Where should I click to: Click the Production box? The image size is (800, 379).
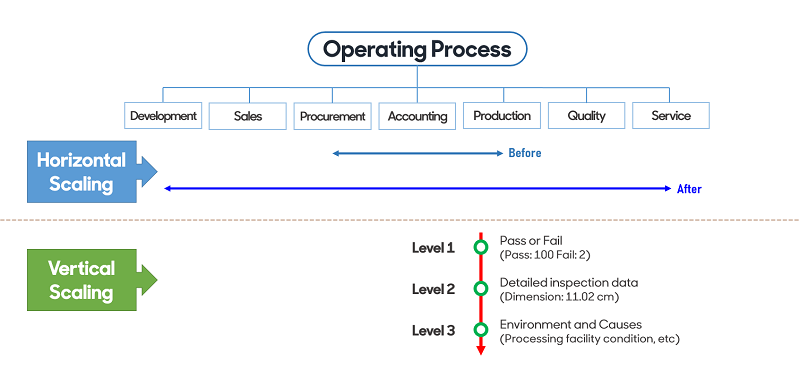[502, 116]
